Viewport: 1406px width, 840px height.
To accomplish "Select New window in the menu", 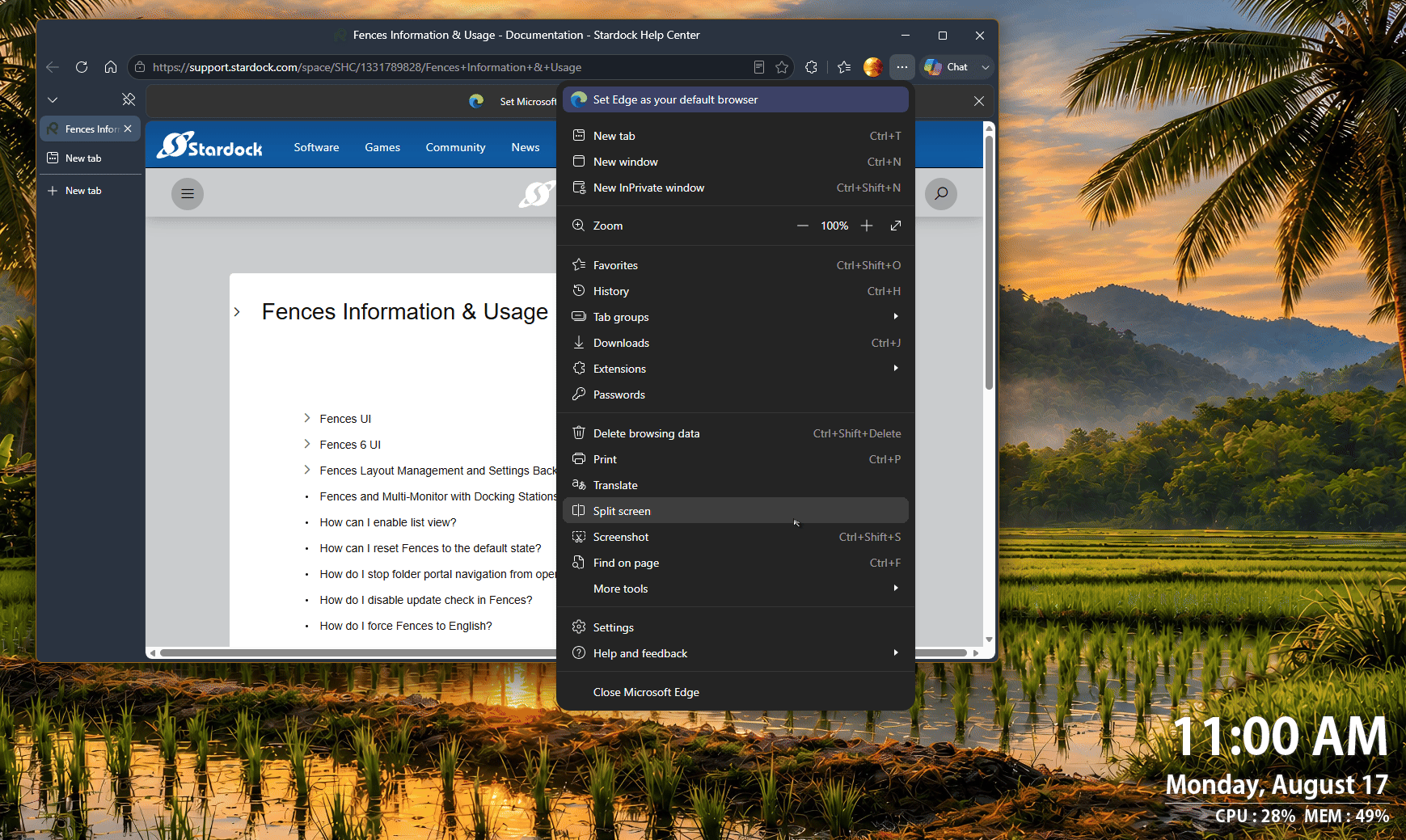I will click(x=736, y=162).
